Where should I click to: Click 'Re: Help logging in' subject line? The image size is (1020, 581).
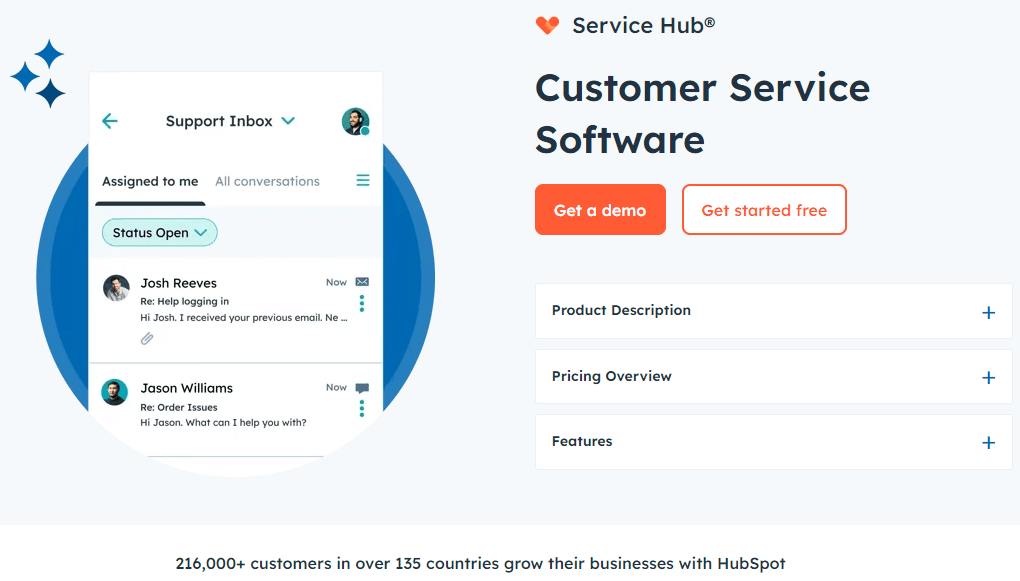pyautogui.click(x=185, y=301)
